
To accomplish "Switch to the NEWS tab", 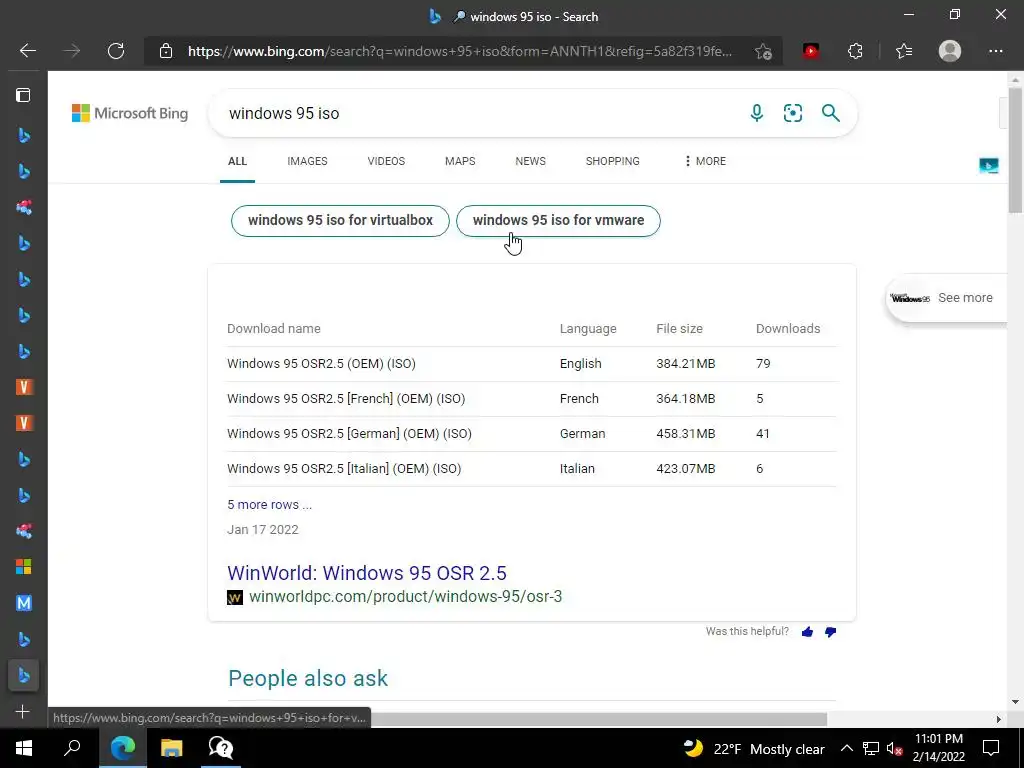I will coord(530,161).
